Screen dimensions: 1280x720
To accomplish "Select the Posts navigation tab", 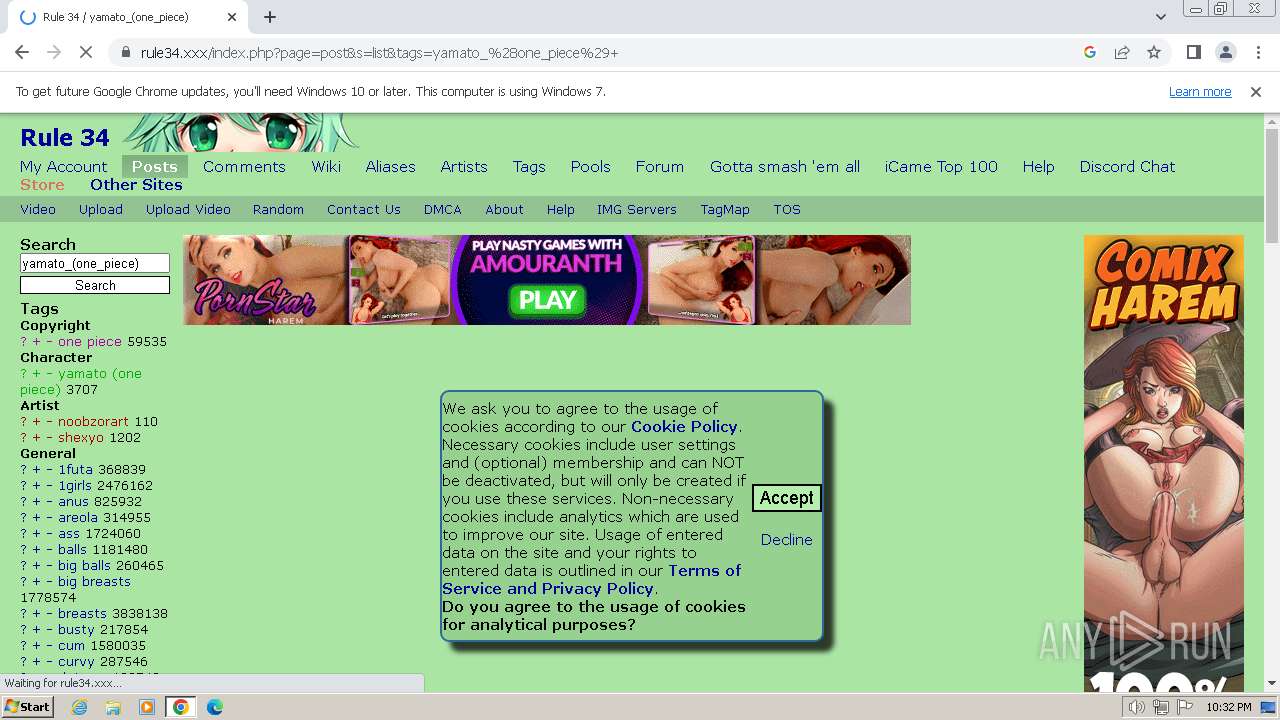I will point(155,167).
